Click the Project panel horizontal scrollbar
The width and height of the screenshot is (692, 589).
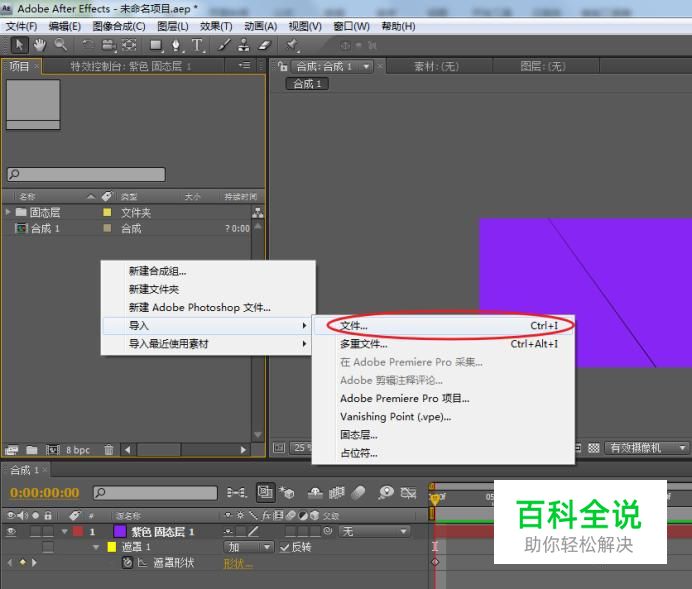click(185, 450)
